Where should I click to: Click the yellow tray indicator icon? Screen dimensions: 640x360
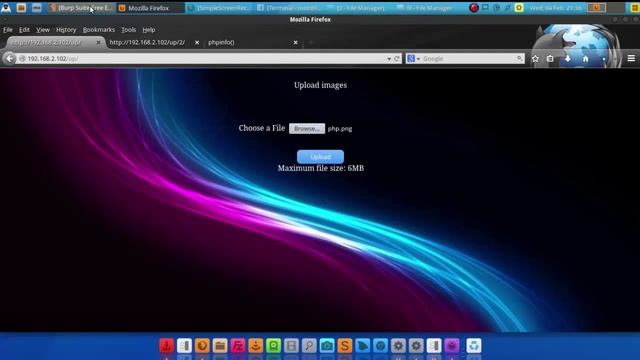pyautogui.click(x=518, y=8)
